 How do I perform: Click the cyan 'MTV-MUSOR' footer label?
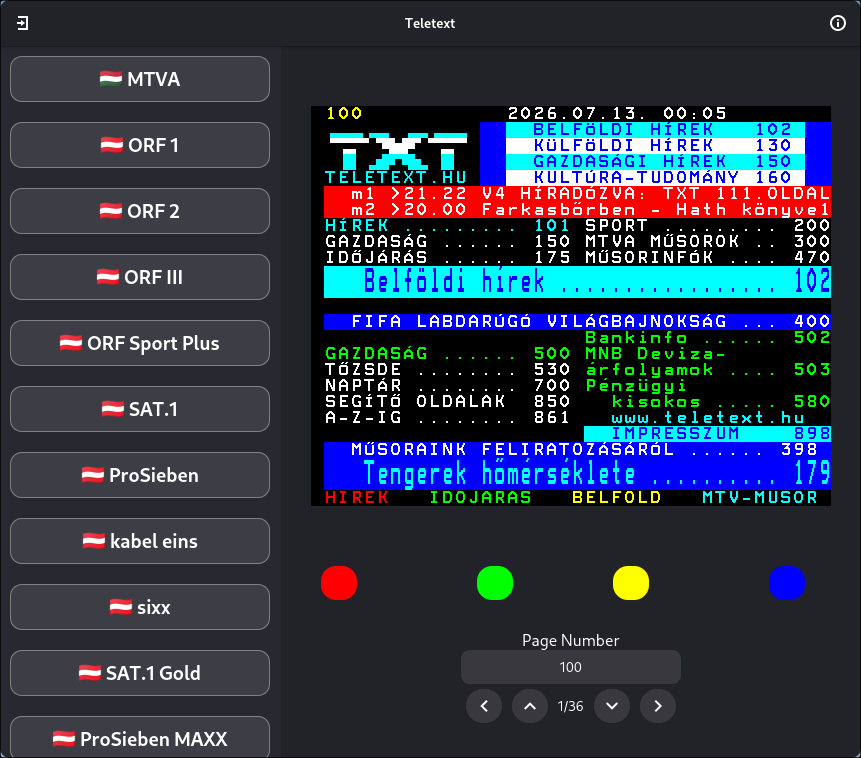(760, 498)
